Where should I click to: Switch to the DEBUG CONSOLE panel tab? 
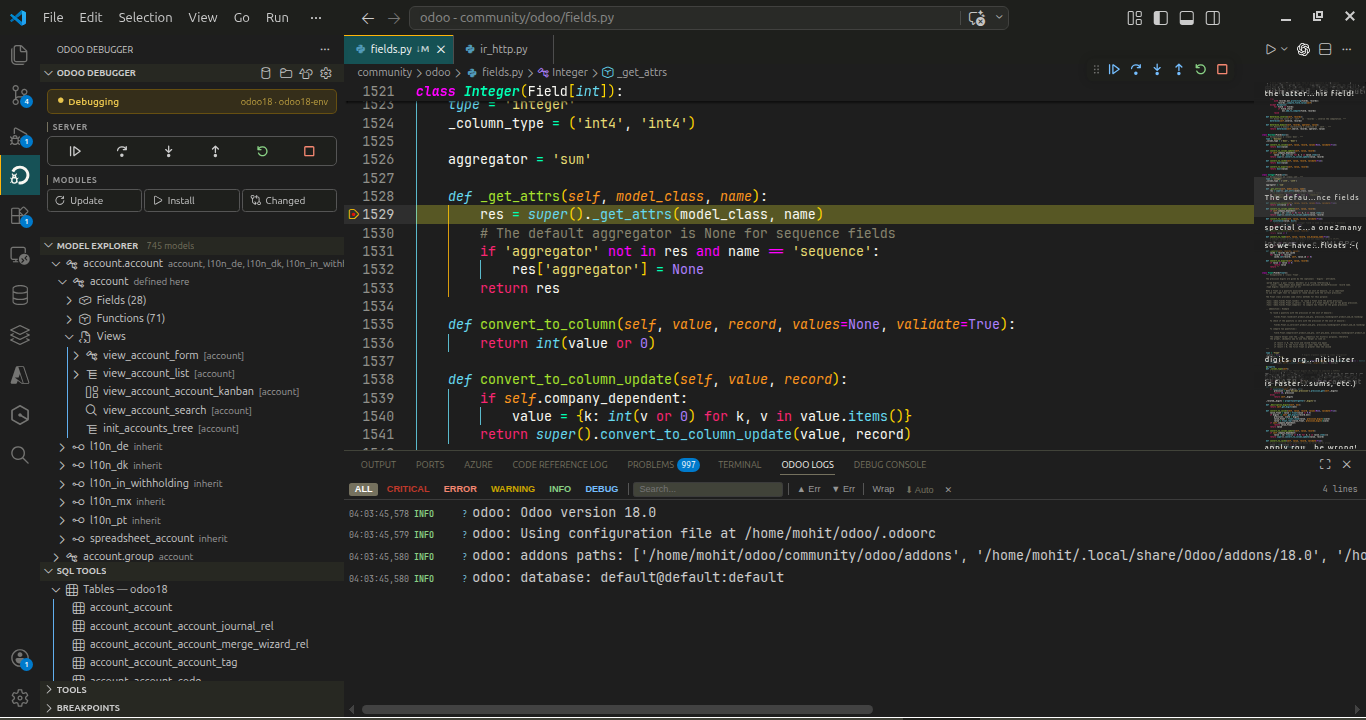[x=890, y=465]
